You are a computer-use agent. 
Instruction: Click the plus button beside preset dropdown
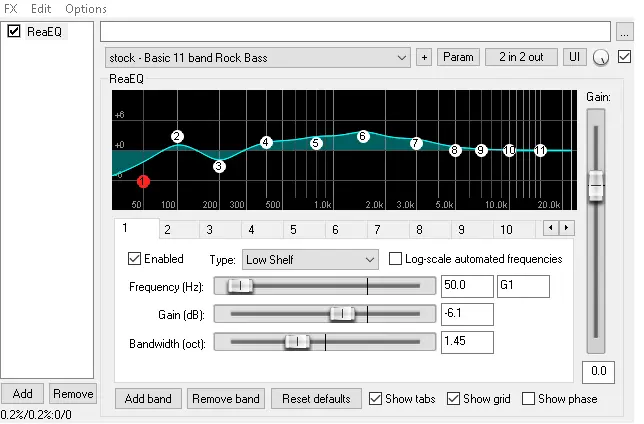pyautogui.click(x=424, y=57)
